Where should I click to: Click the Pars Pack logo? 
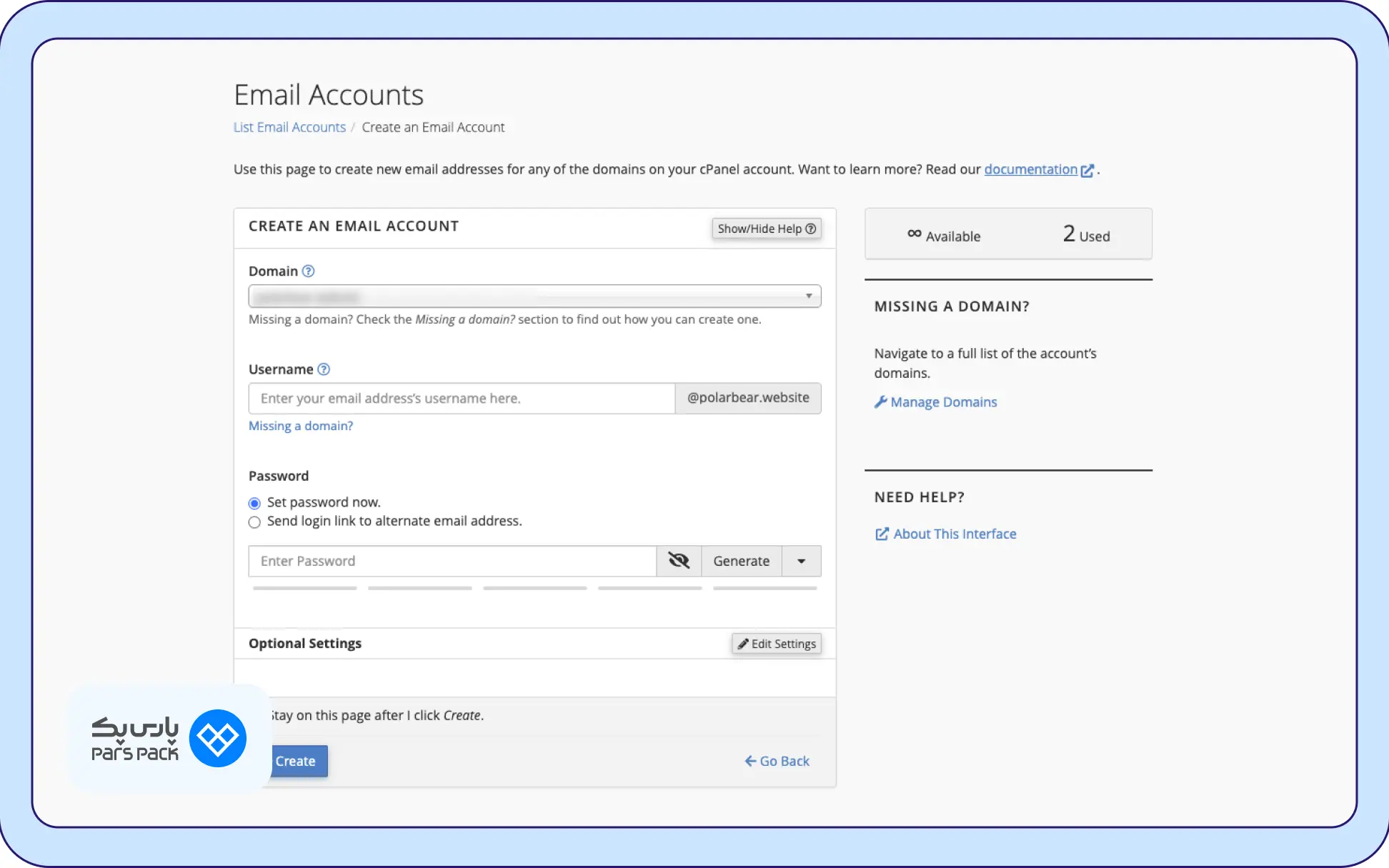[x=169, y=739]
